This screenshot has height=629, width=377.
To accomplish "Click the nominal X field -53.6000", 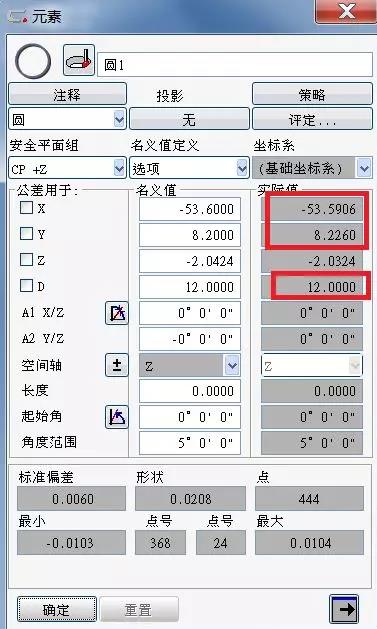I will (190, 209).
